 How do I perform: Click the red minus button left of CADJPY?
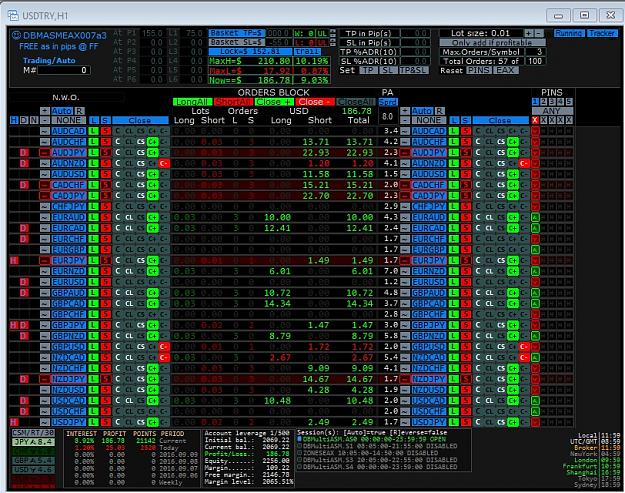45,196
